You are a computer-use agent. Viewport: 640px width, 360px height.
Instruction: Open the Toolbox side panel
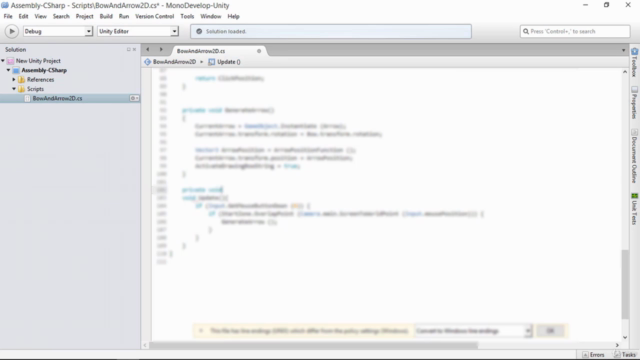coord(634,62)
